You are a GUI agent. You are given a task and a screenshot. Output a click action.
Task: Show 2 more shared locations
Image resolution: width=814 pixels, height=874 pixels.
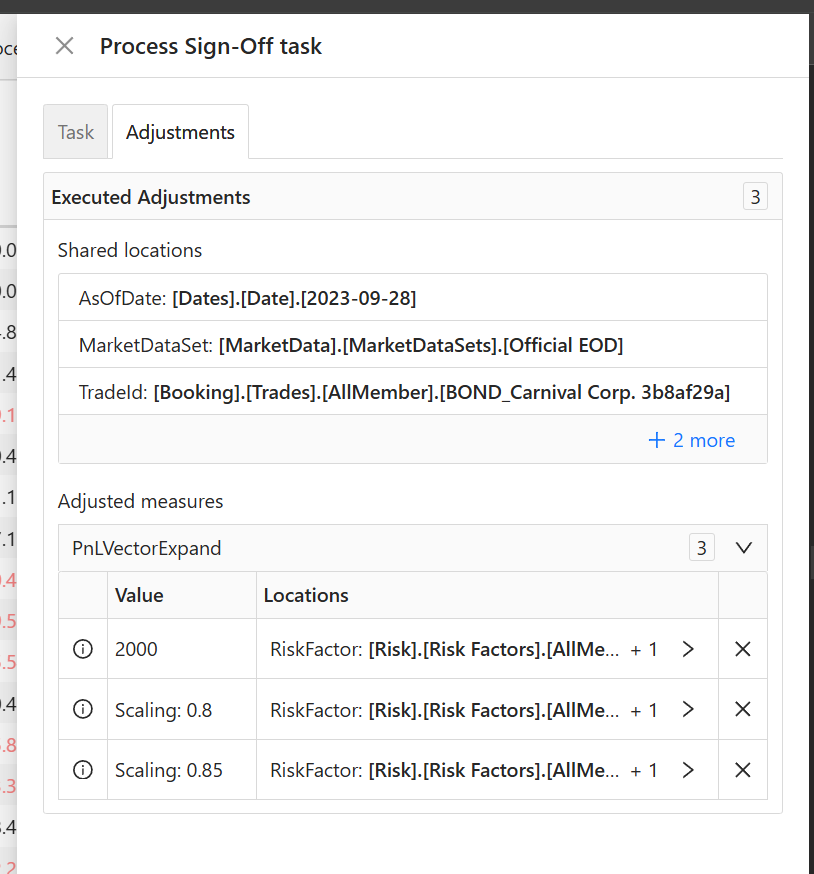tap(691, 440)
